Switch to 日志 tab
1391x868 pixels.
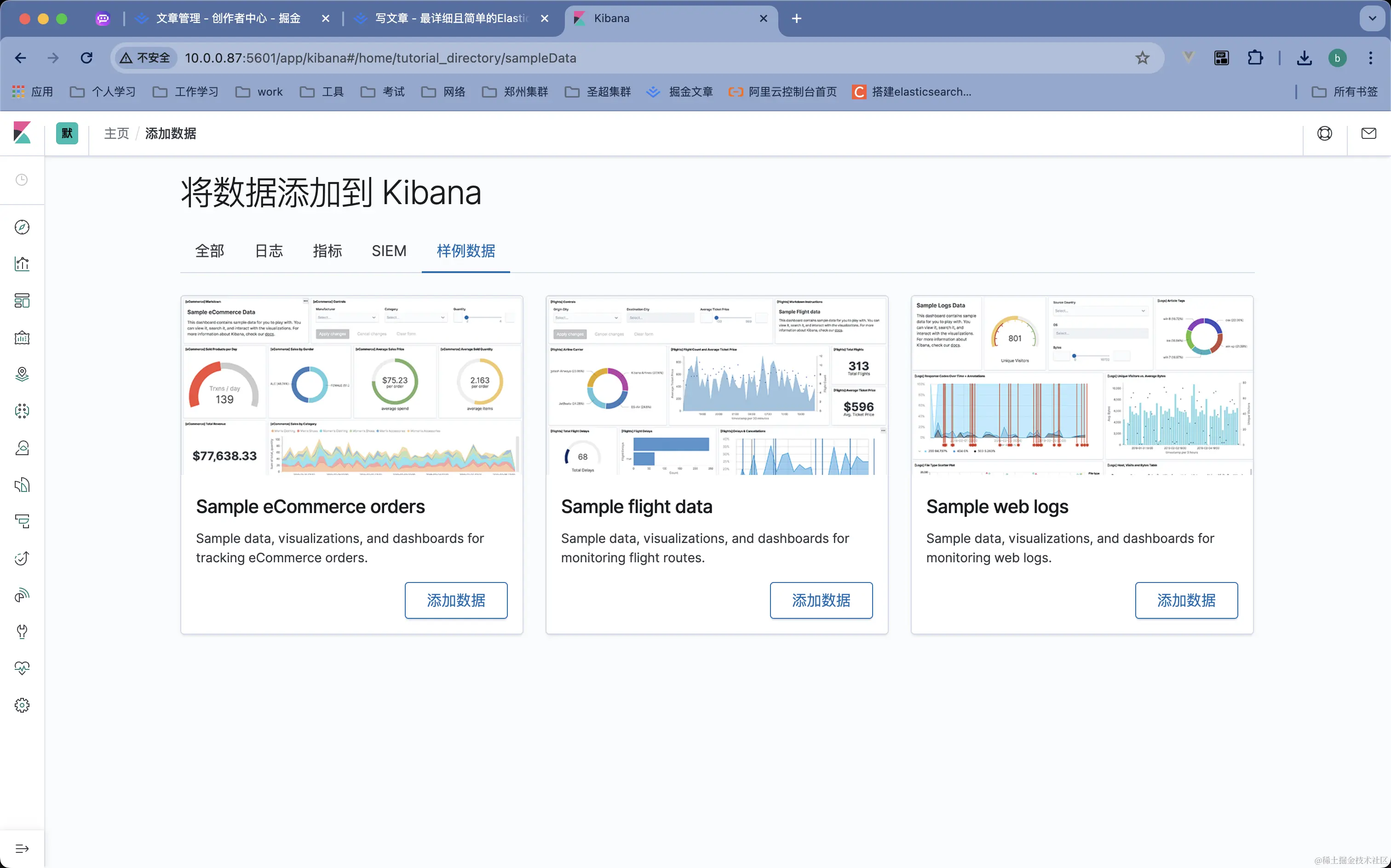coord(269,251)
